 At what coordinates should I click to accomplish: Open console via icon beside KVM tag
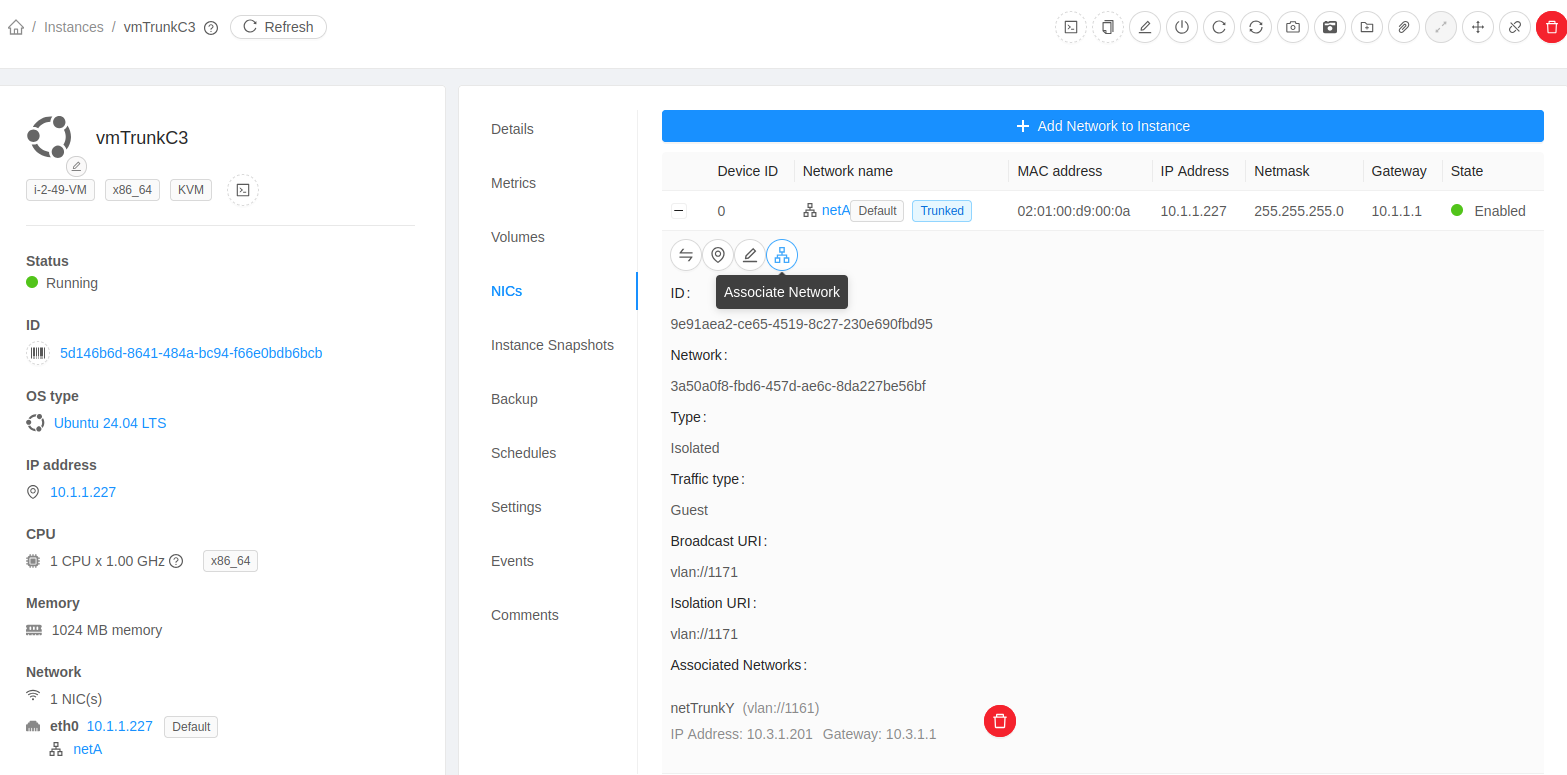243,190
